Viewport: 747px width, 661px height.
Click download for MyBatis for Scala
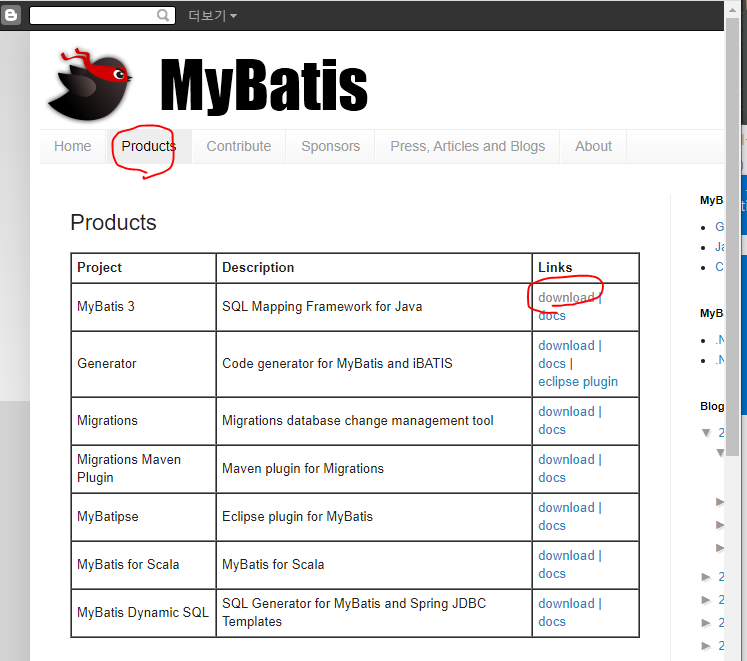566,556
